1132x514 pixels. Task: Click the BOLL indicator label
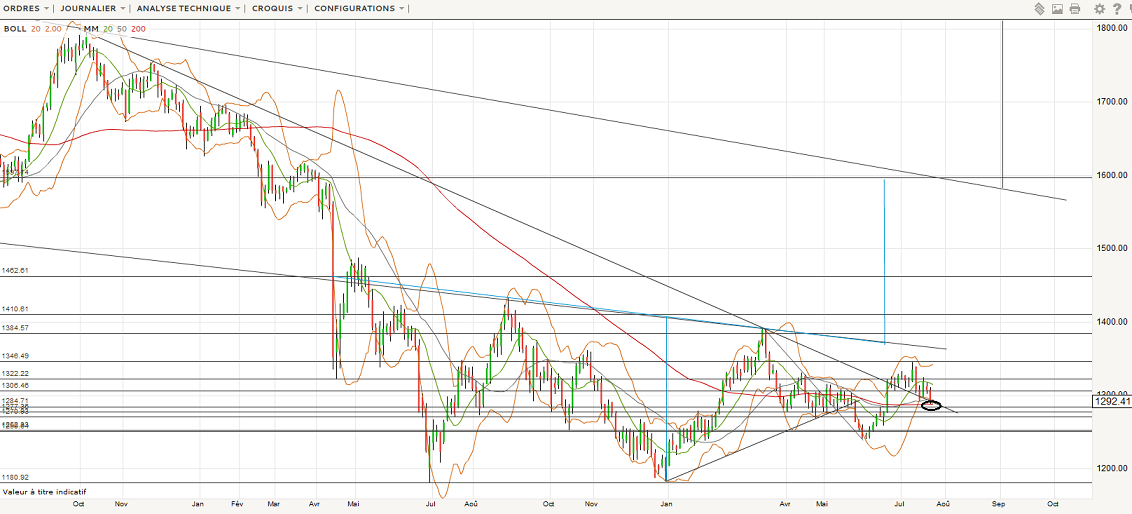click(15, 29)
